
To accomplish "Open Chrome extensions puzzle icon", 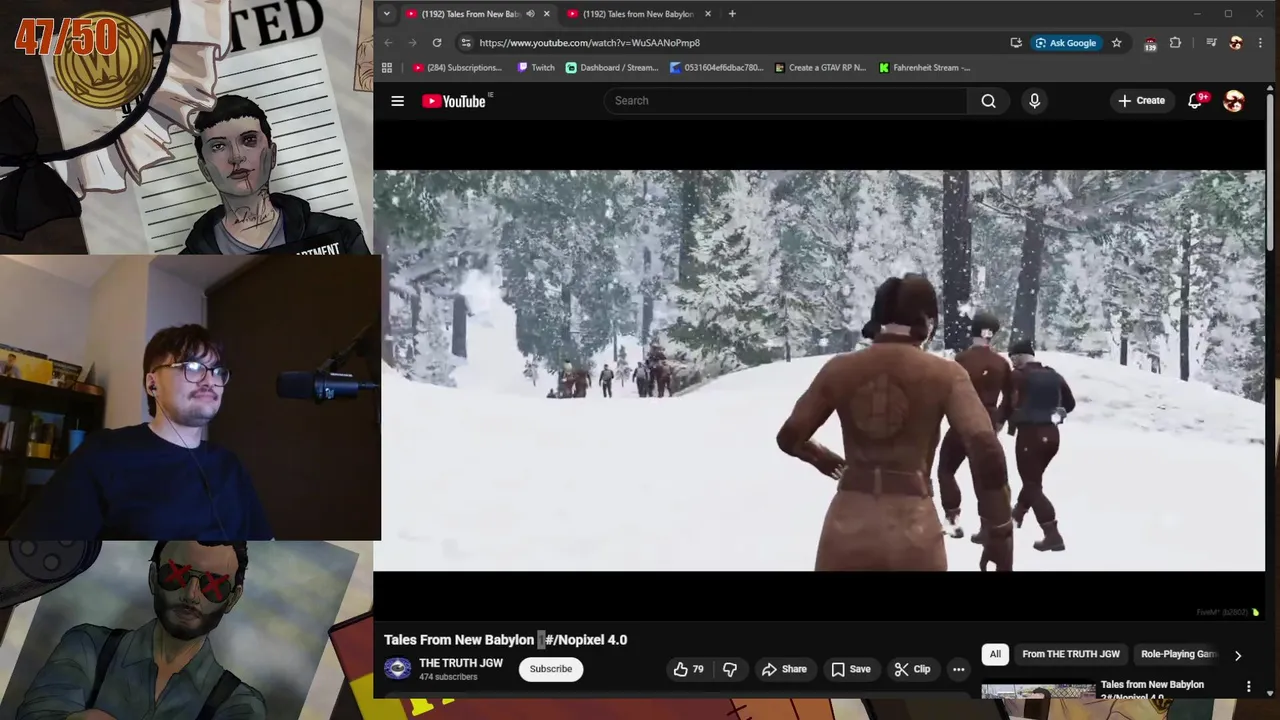I will [x=1175, y=43].
